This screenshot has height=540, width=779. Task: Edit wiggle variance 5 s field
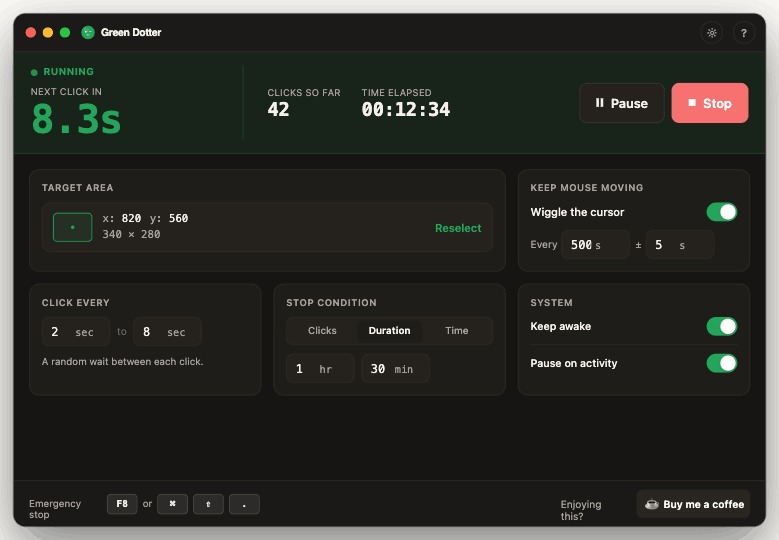point(680,244)
